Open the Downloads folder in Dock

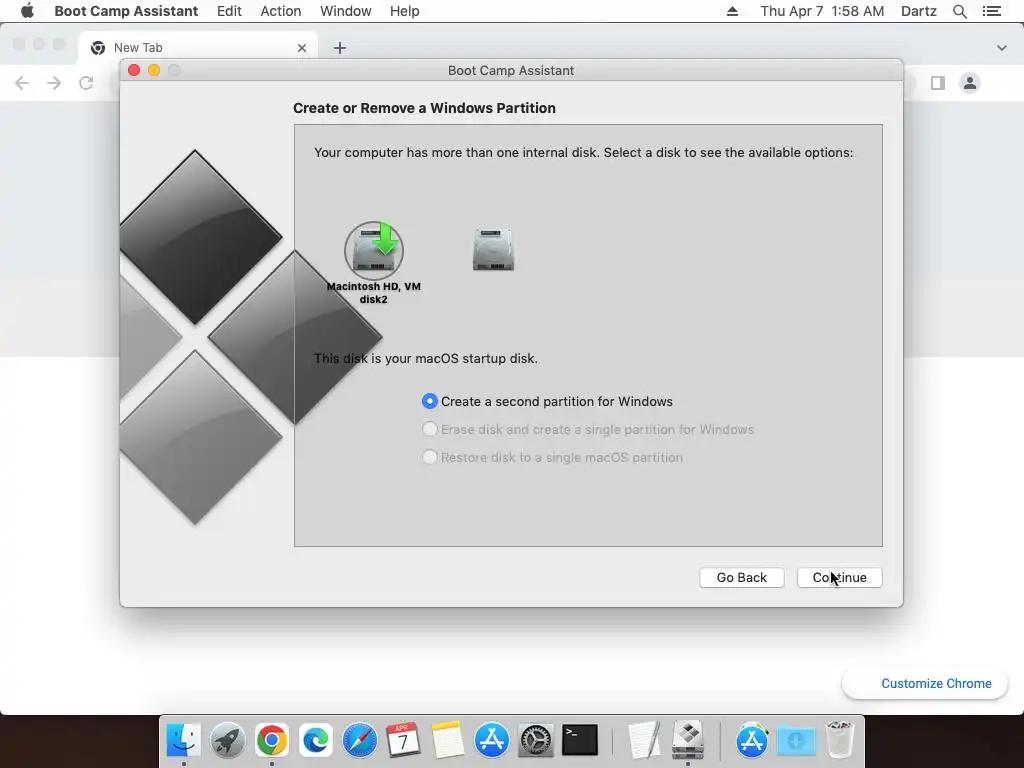pyautogui.click(x=795, y=740)
